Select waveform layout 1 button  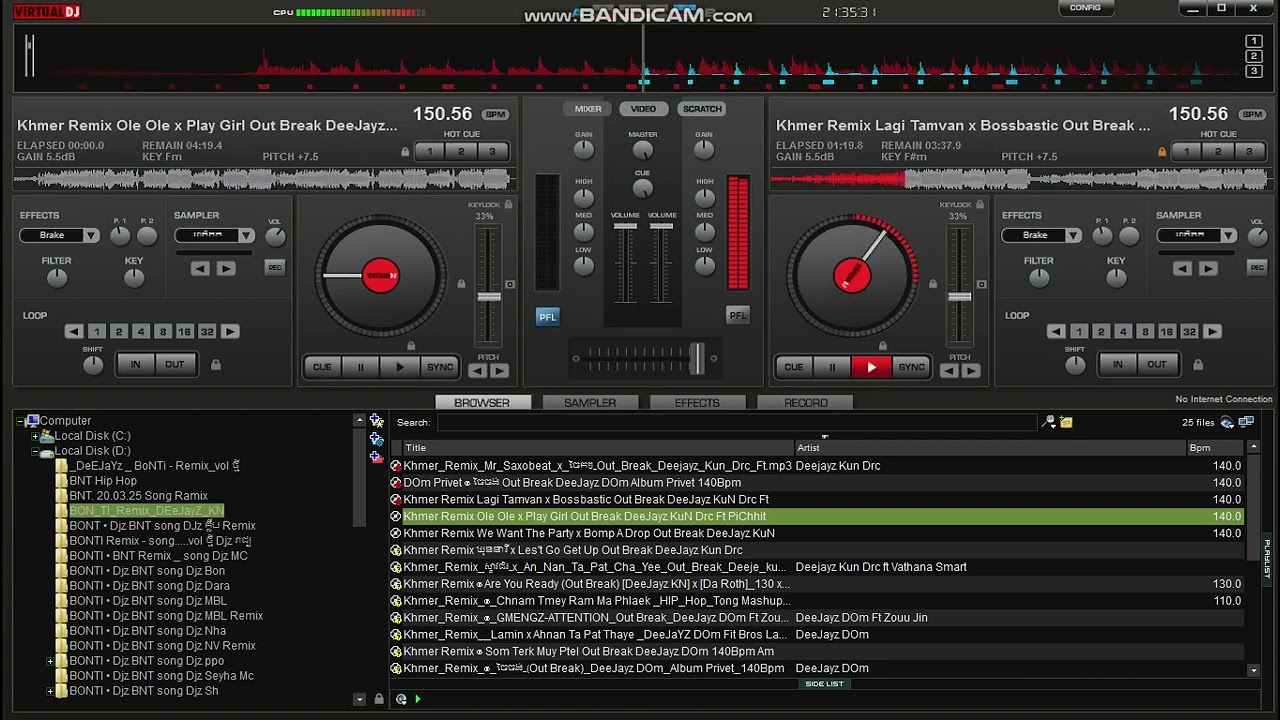click(1253, 42)
